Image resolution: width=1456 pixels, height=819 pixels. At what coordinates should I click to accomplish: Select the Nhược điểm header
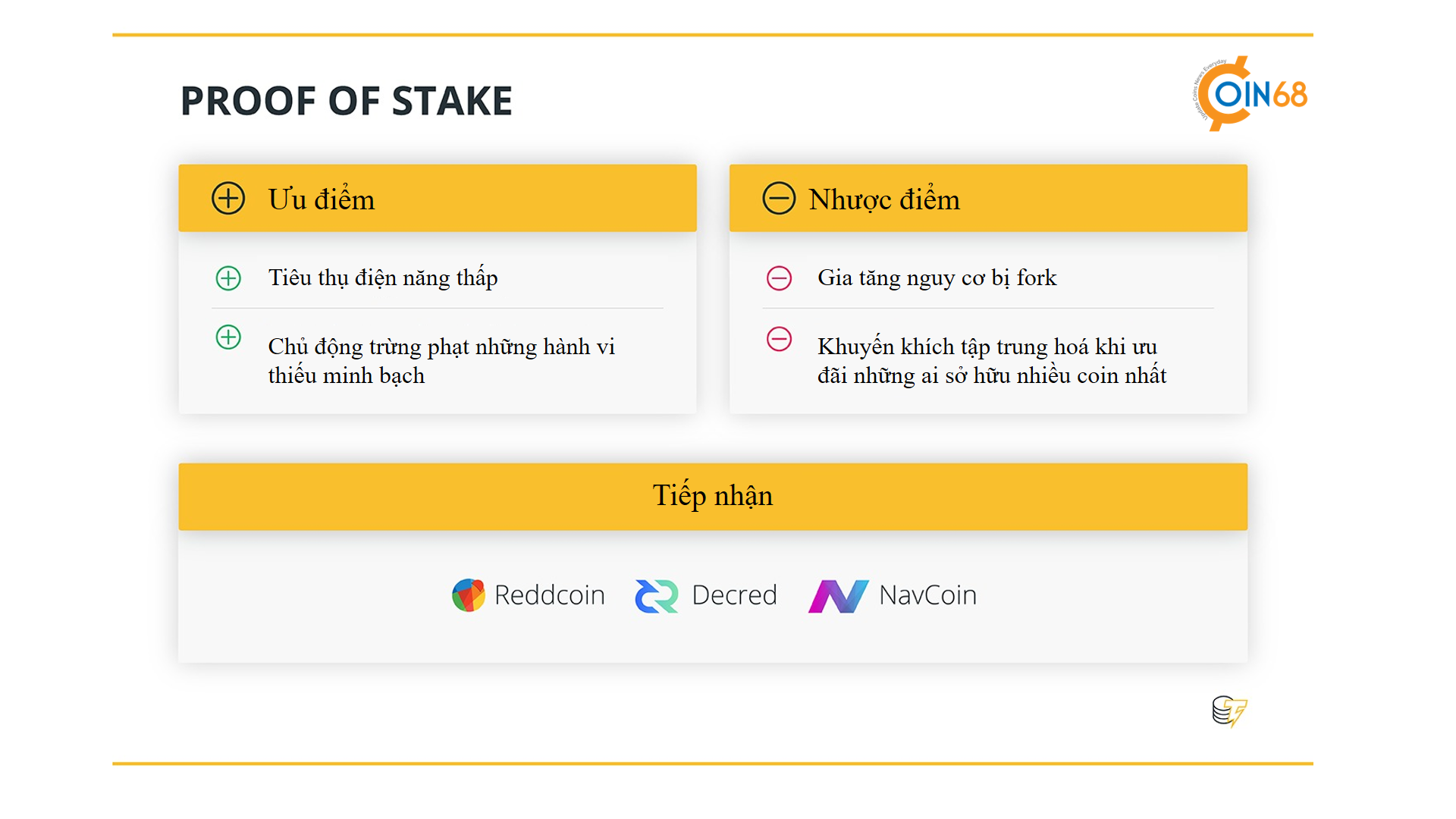pos(988,198)
